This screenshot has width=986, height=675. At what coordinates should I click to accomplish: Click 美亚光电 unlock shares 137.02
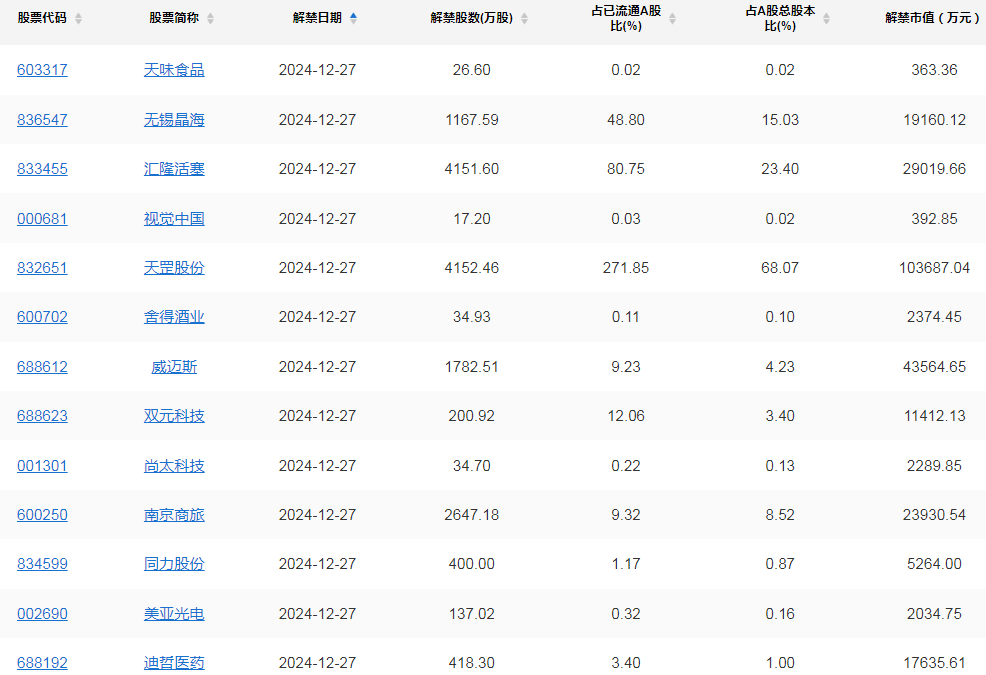pos(472,613)
